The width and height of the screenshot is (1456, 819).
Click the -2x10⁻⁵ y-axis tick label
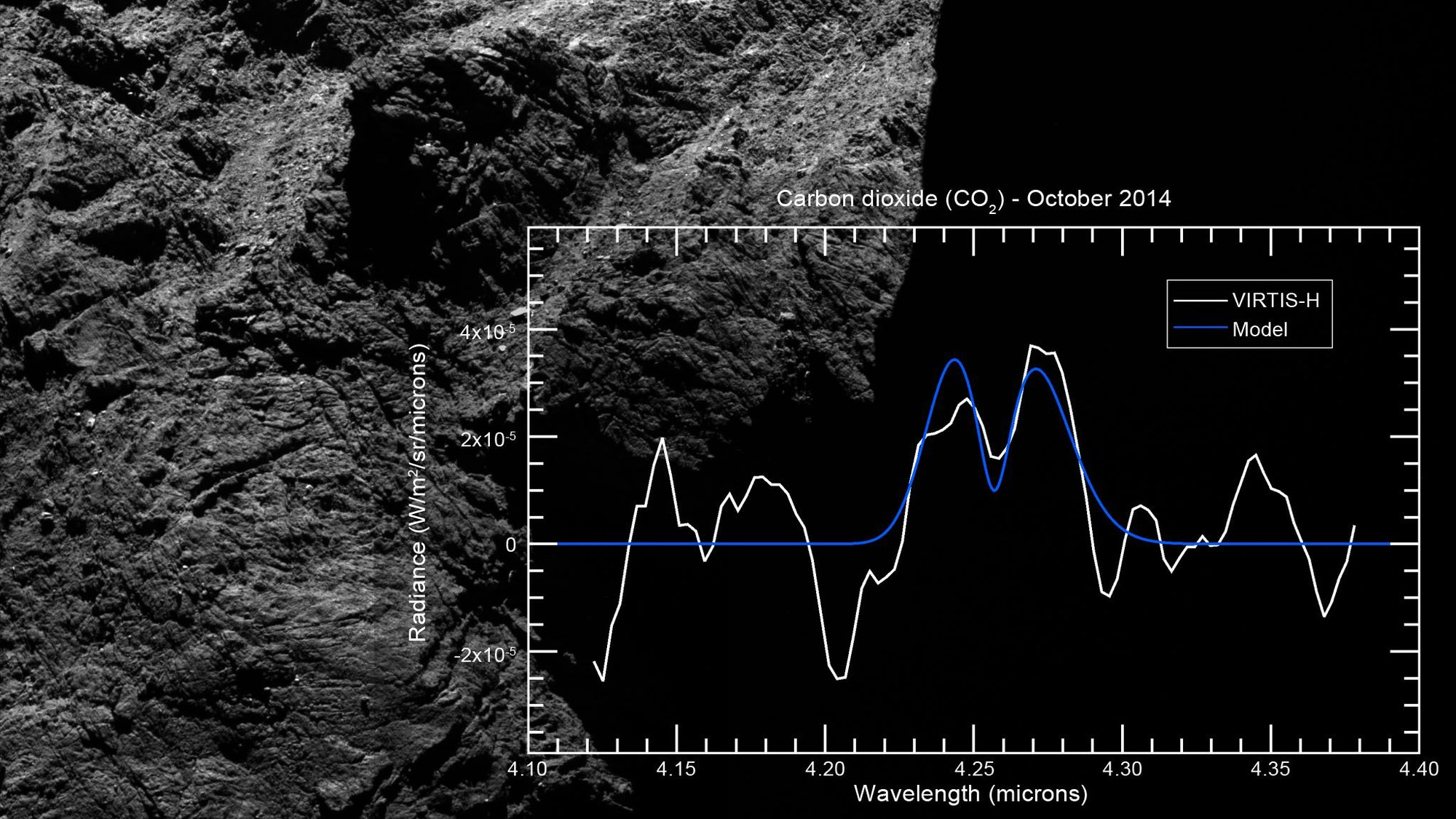pos(484,655)
